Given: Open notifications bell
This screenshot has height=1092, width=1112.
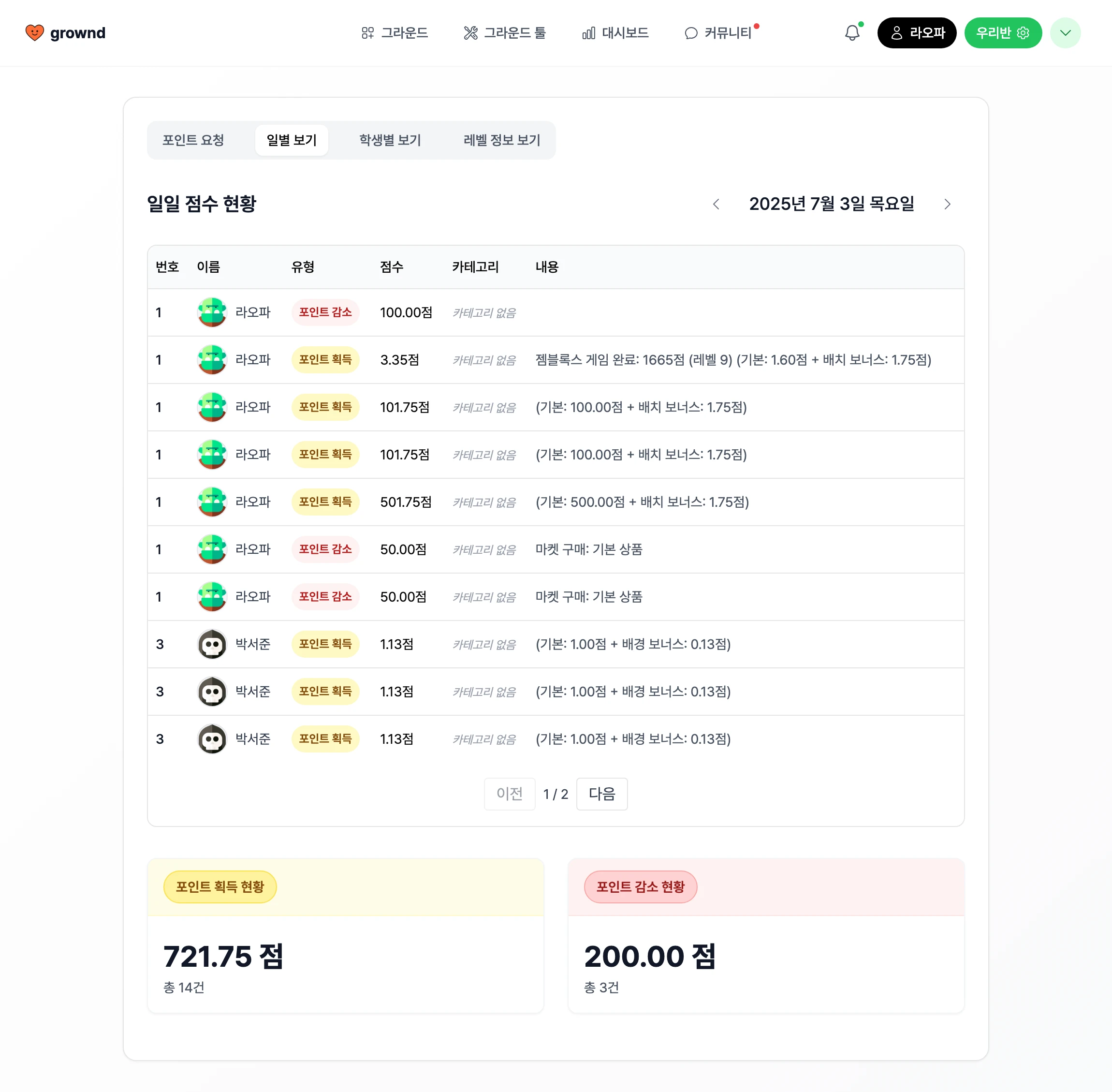Looking at the screenshot, I should pyautogui.click(x=852, y=33).
